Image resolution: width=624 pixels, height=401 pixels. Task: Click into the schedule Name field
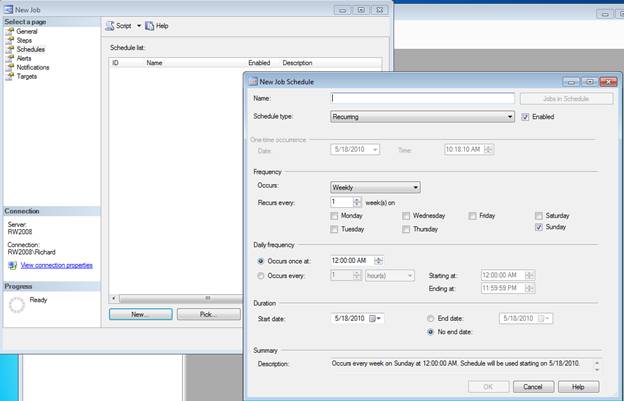(x=422, y=98)
